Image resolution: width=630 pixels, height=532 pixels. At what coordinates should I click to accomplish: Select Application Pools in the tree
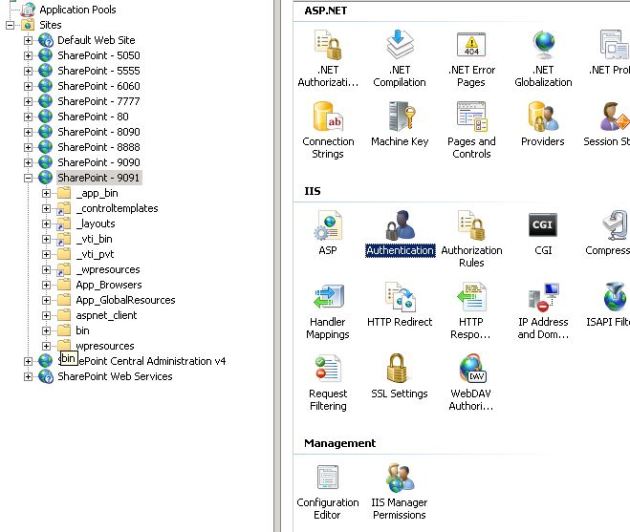point(78,10)
